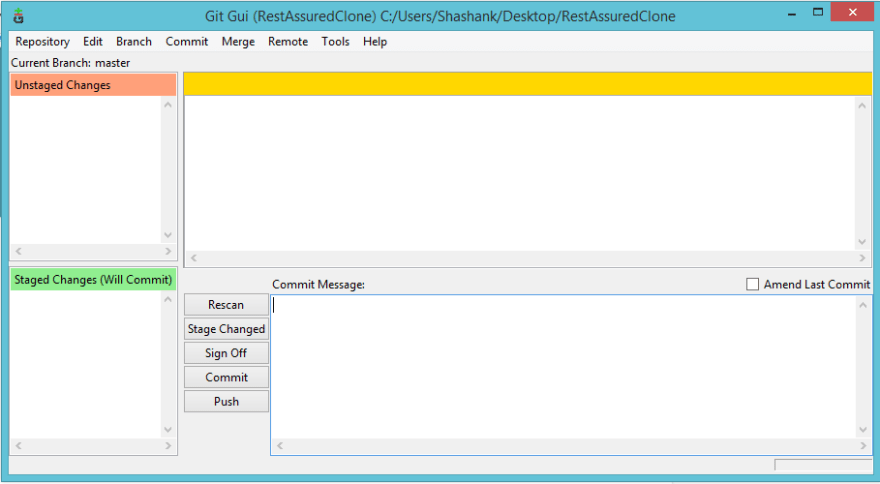Focus the Commit Message text area
This screenshot has height=484, width=880.
(563, 367)
